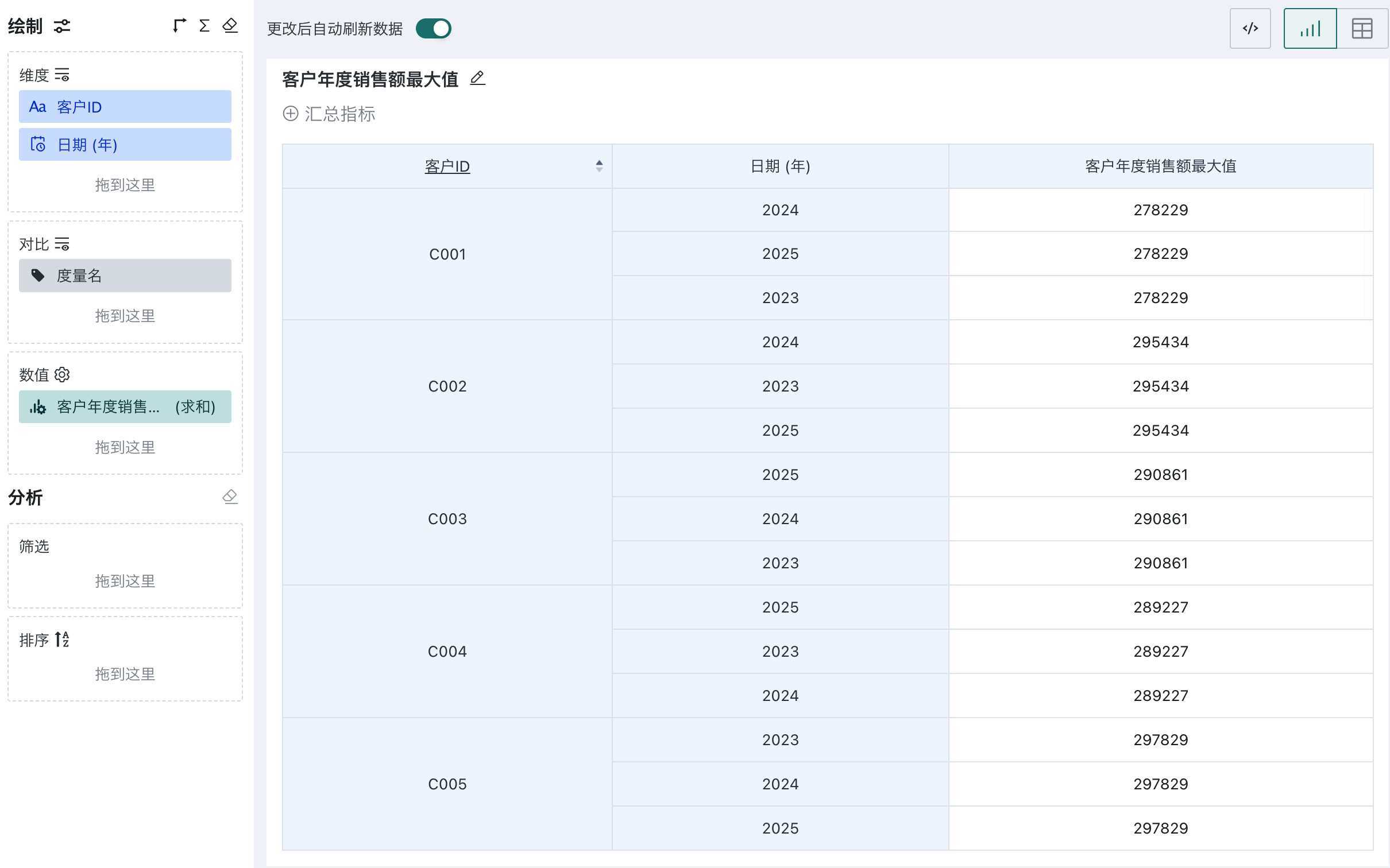The width and height of the screenshot is (1390, 868).
Task: Click the 分析 panel heading
Action: click(x=25, y=497)
